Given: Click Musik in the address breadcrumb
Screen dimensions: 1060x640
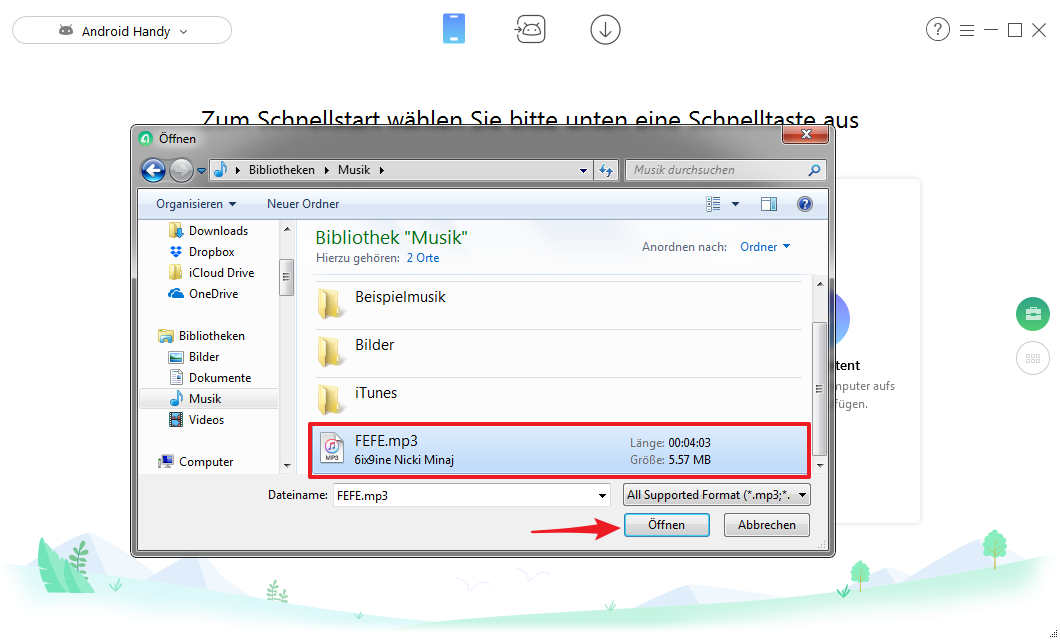Looking at the screenshot, I should (354, 170).
